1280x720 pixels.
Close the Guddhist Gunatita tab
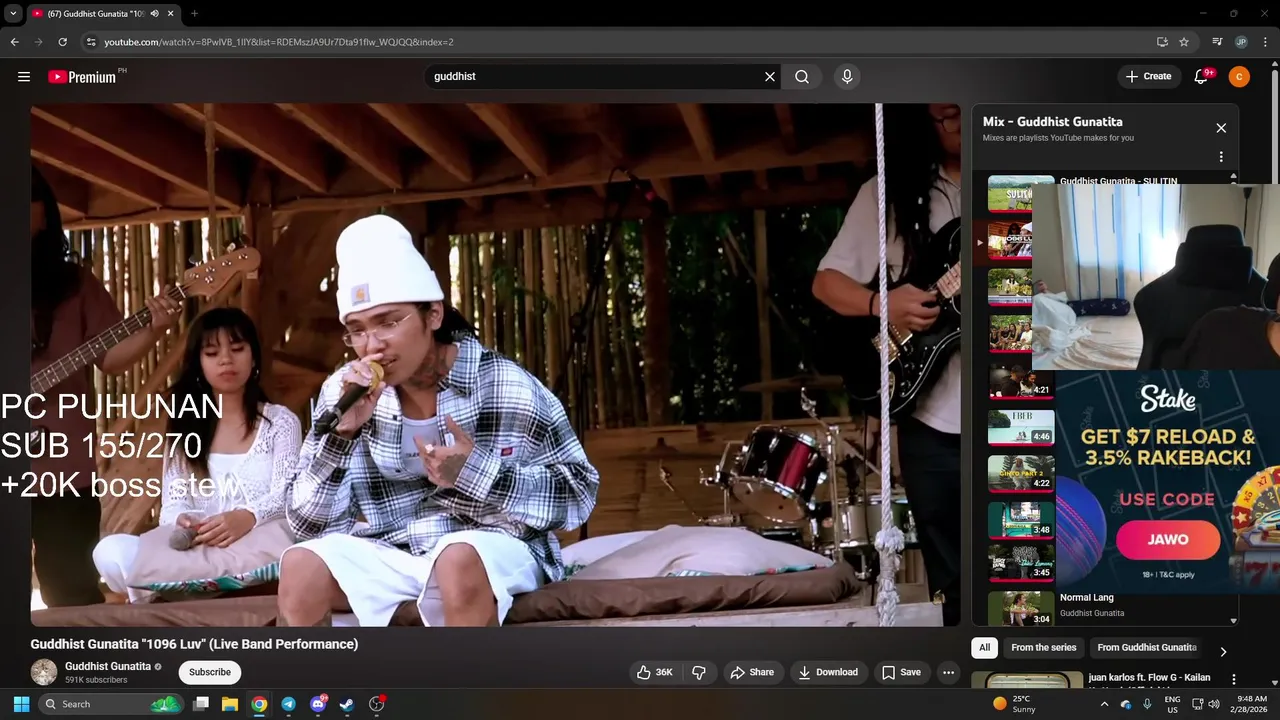click(170, 13)
